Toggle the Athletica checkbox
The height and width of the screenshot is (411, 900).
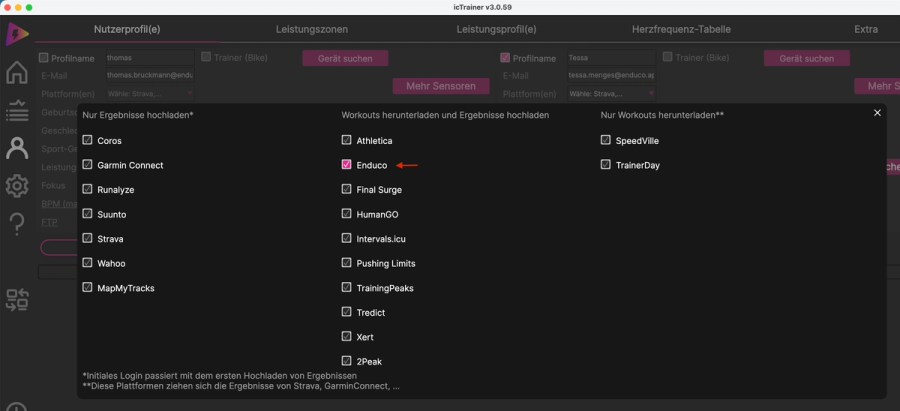(346, 140)
